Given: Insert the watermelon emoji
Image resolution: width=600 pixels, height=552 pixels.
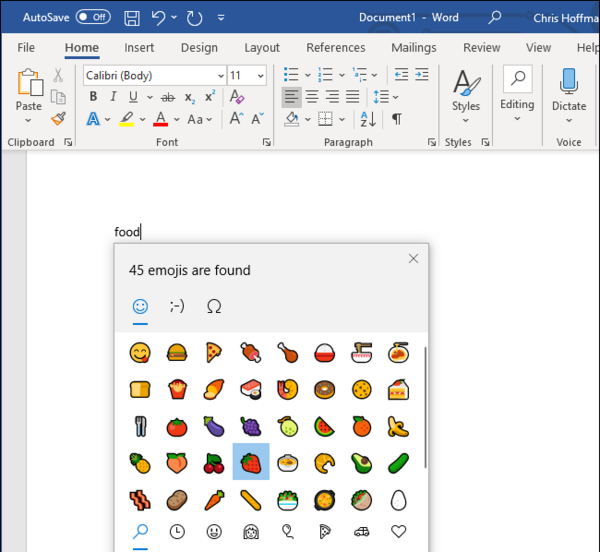Looking at the screenshot, I should 324,427.
